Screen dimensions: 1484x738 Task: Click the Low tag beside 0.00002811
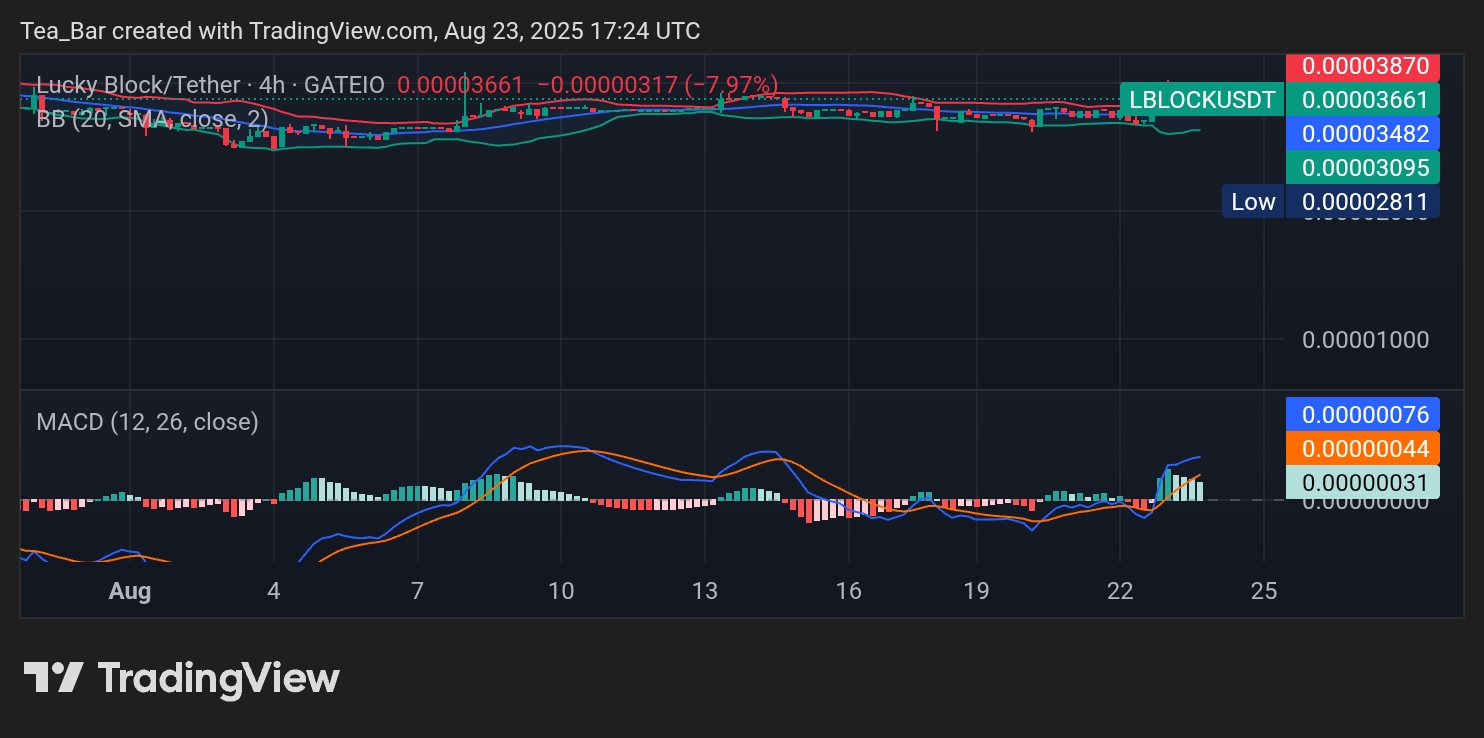click(1253, 201)
